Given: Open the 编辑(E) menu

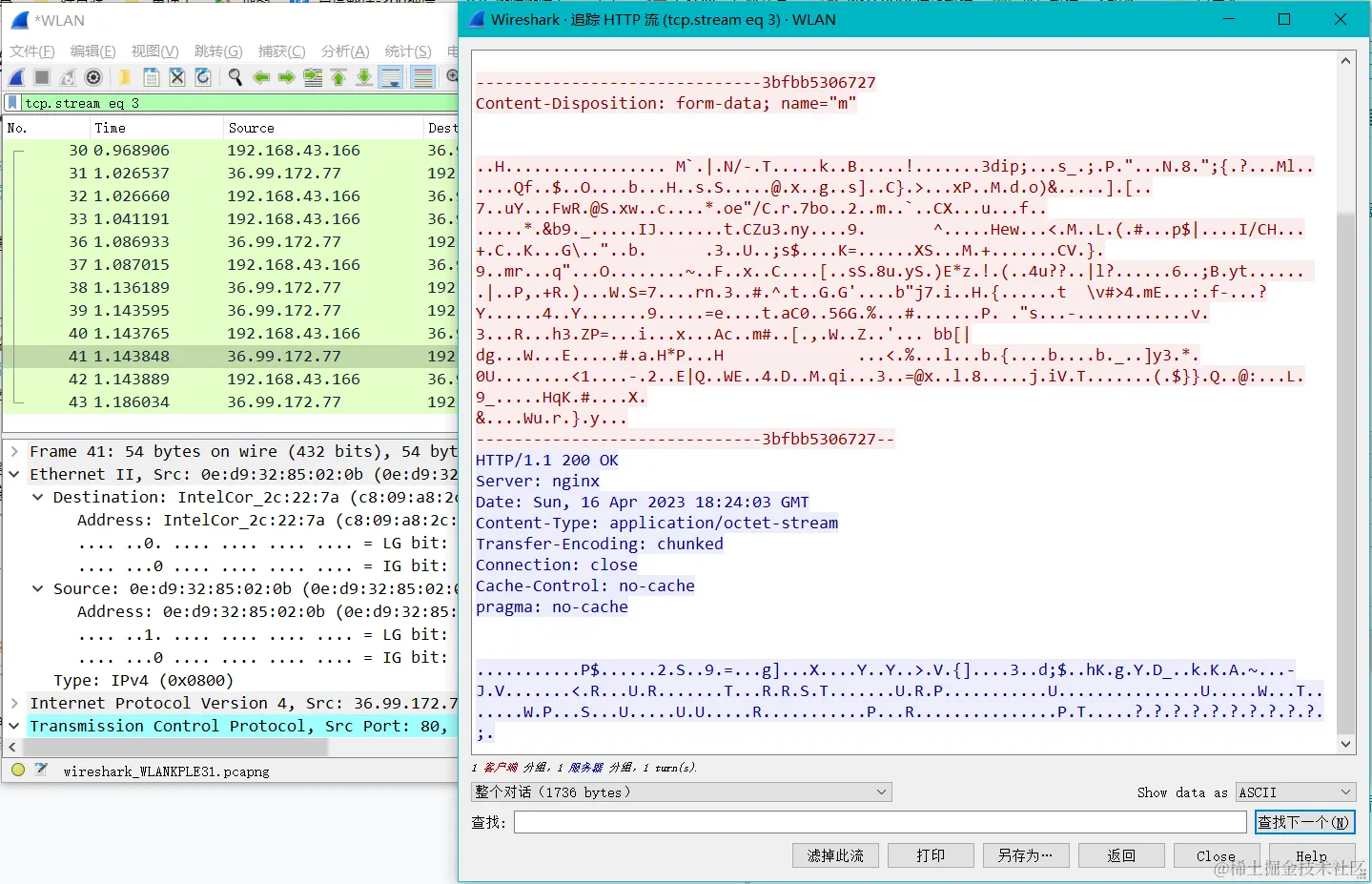Looking at the screenshot, I should click(92, 51).
